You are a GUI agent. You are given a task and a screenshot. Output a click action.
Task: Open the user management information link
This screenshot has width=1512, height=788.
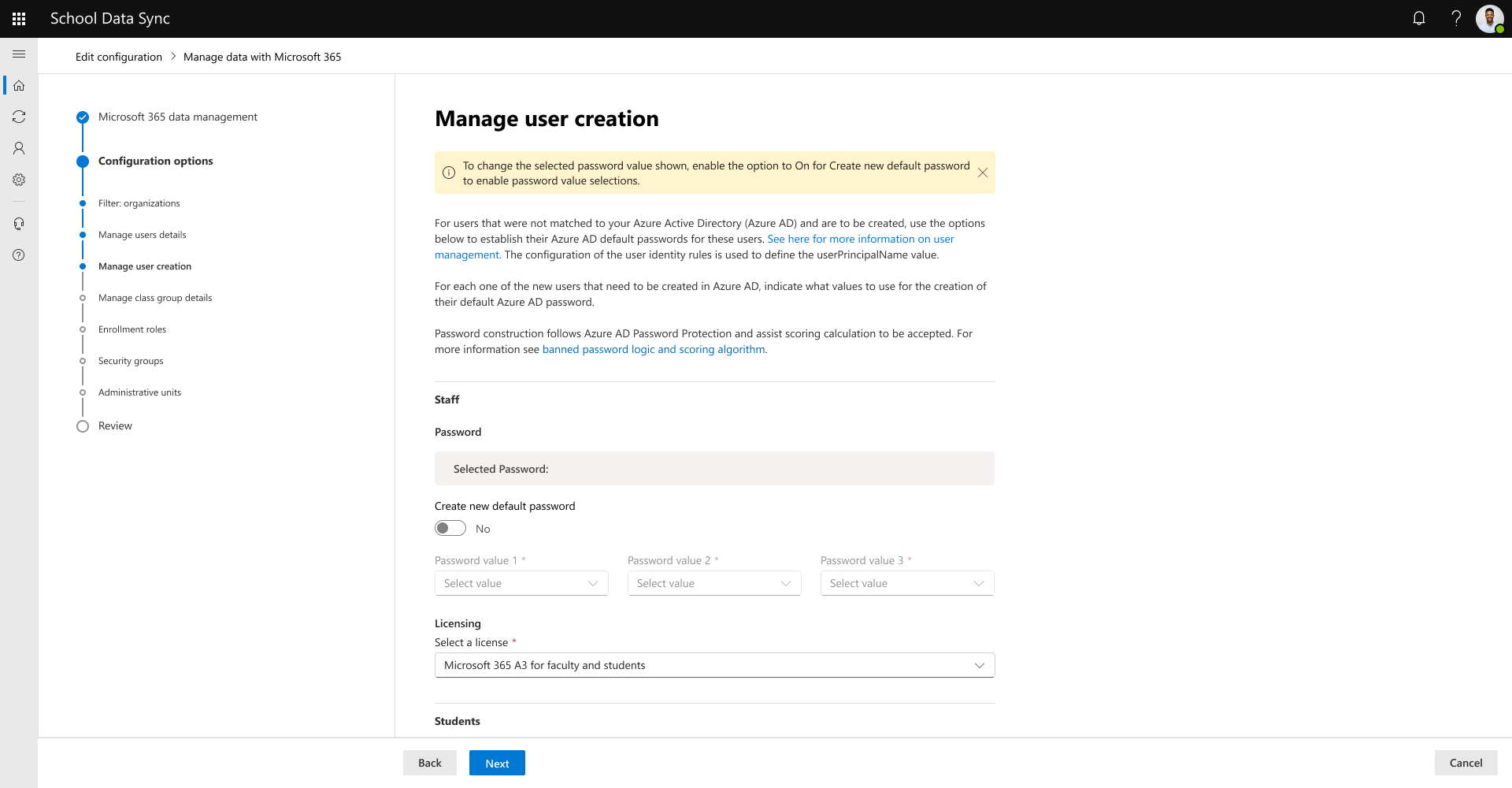pos(861,239)
